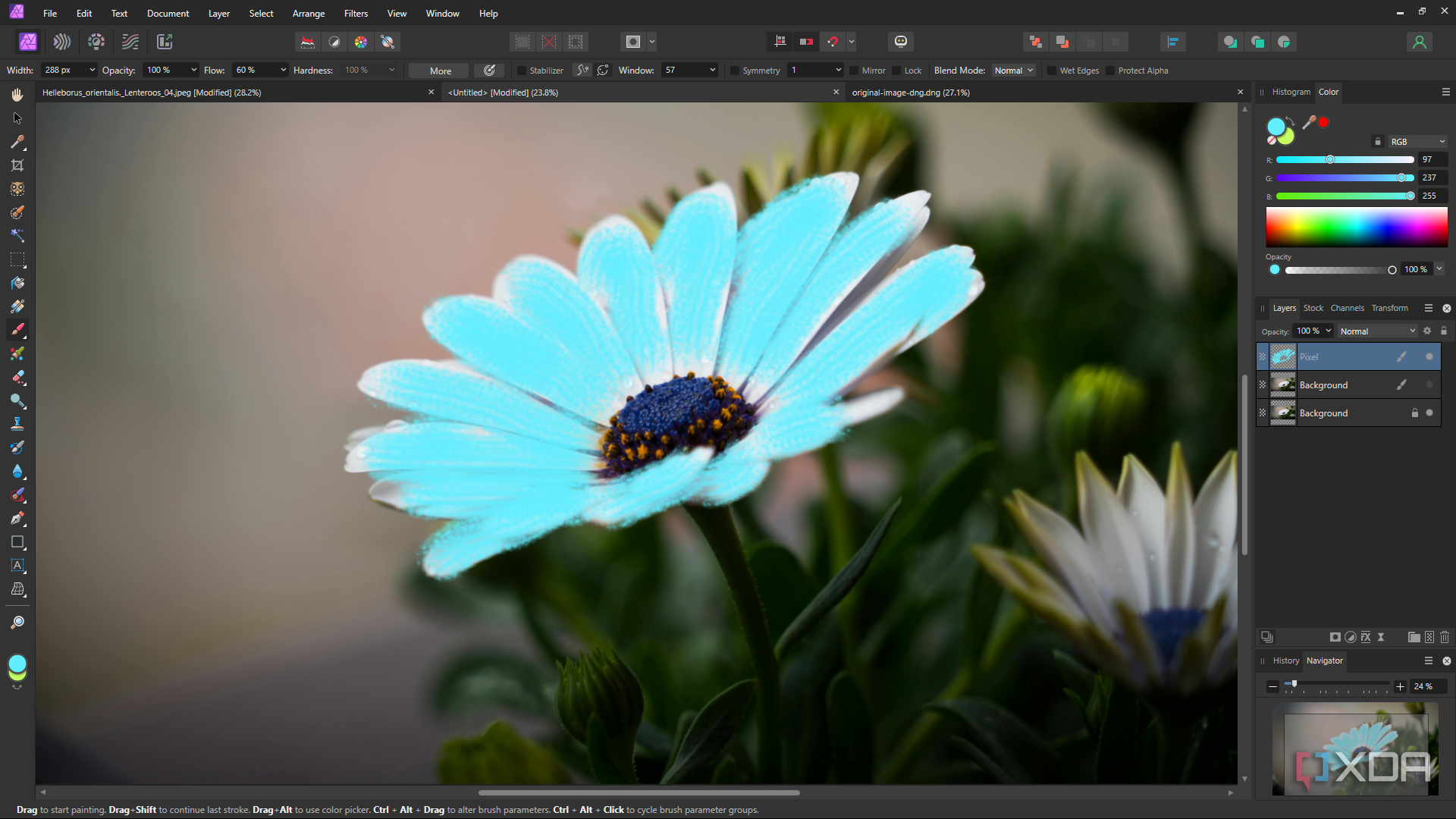Switch to the Liquify Persona icon

[62, 42]
